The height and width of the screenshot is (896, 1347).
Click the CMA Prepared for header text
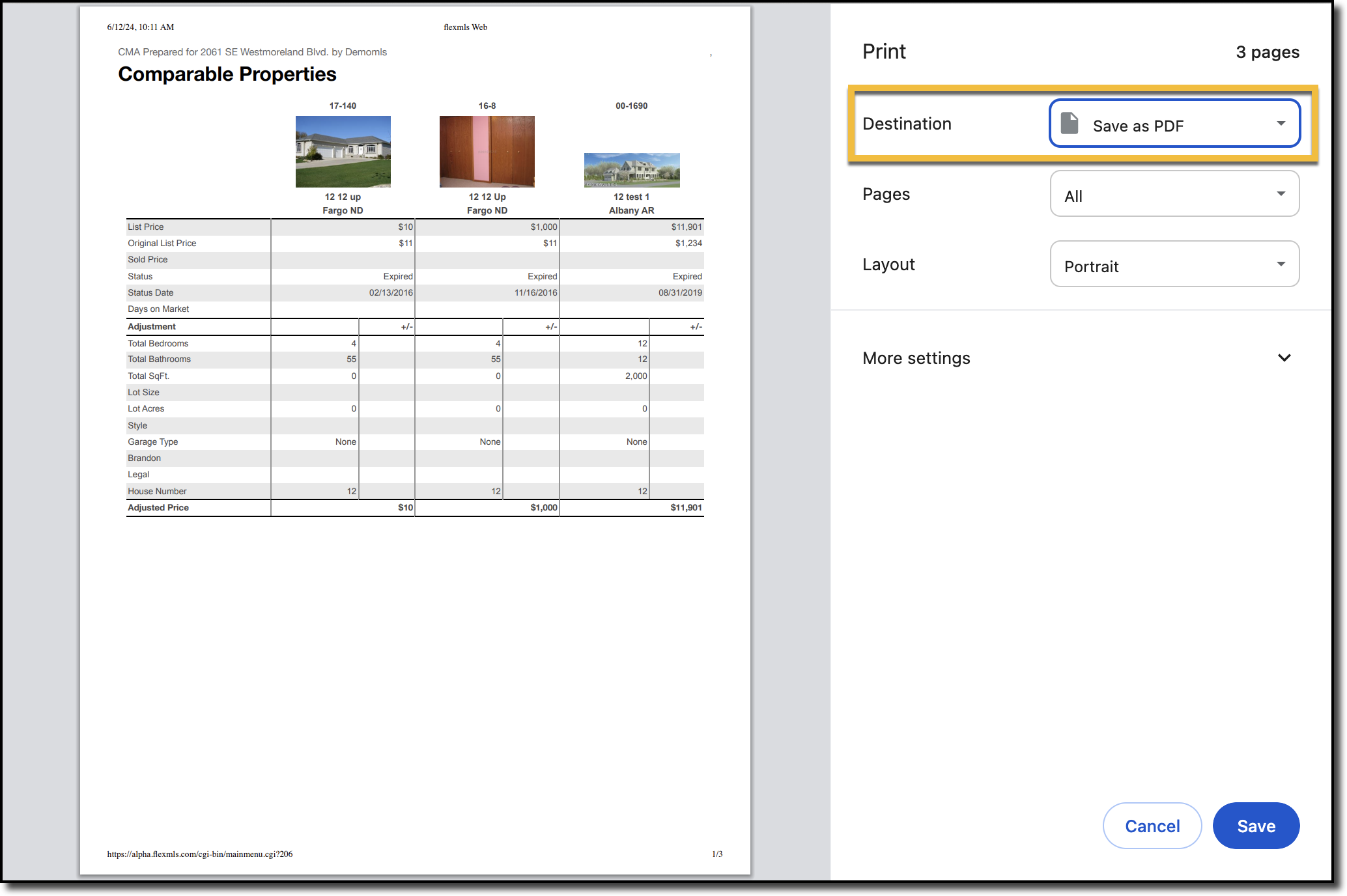(251, 51)
